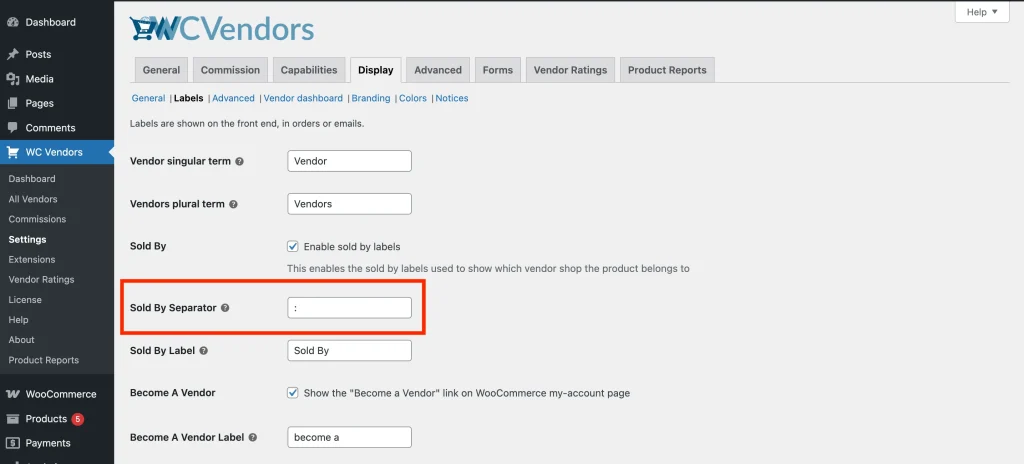This screenshot has width=1024, height=464.
Task: Click the Products box icon
Action: (x=12, y=419)
